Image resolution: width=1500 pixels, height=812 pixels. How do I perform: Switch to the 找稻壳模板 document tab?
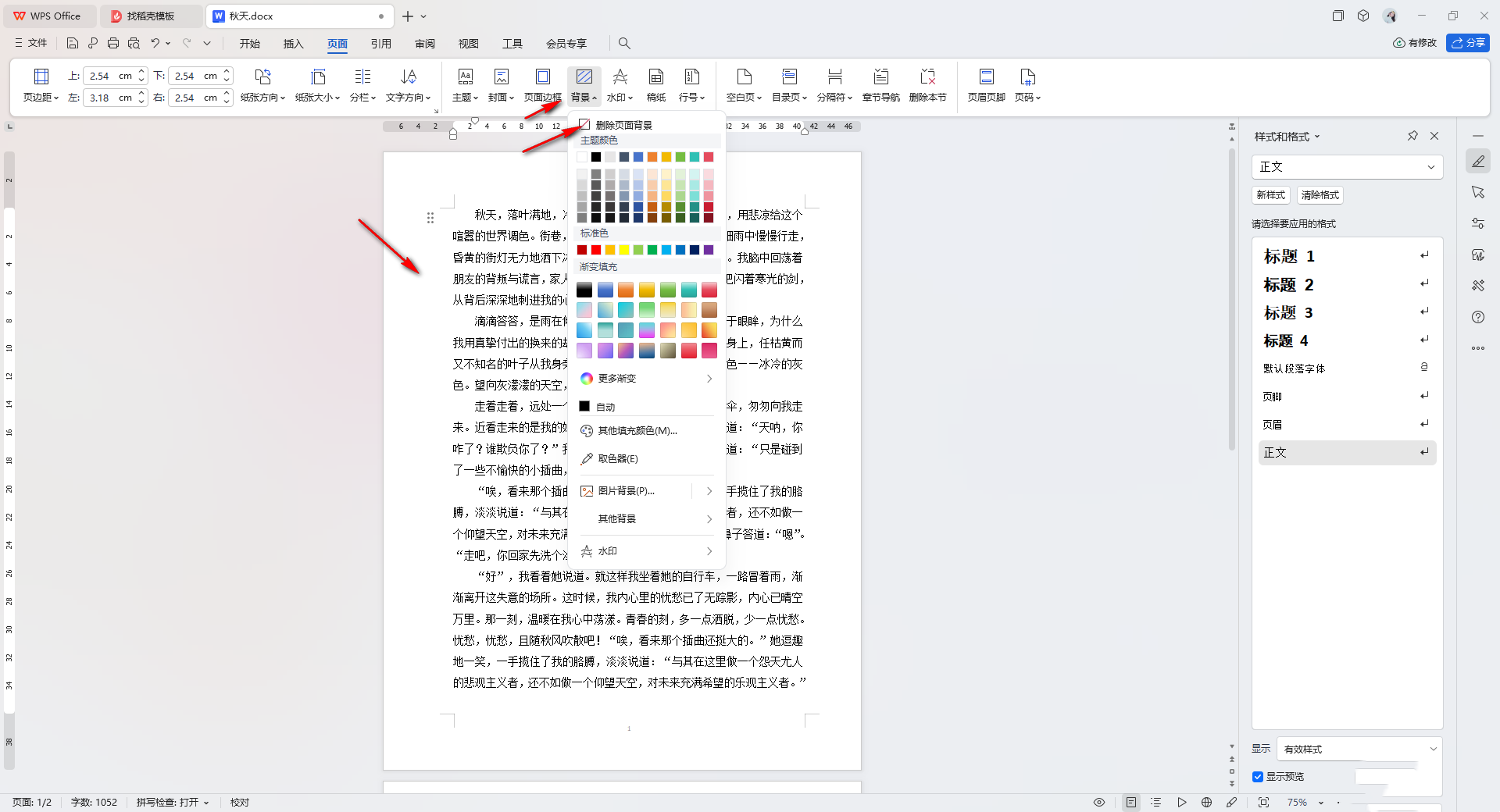tap(152, 16)
